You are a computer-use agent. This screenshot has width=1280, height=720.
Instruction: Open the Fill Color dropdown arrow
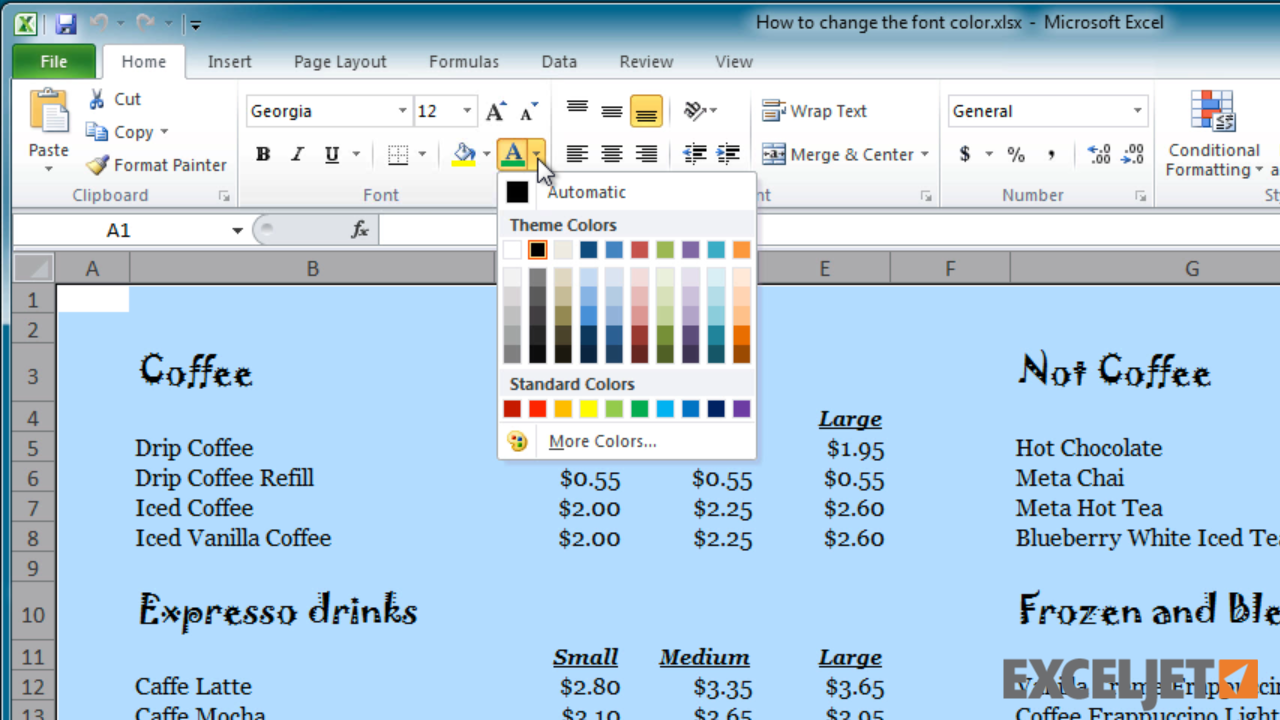tap(487, 154)
